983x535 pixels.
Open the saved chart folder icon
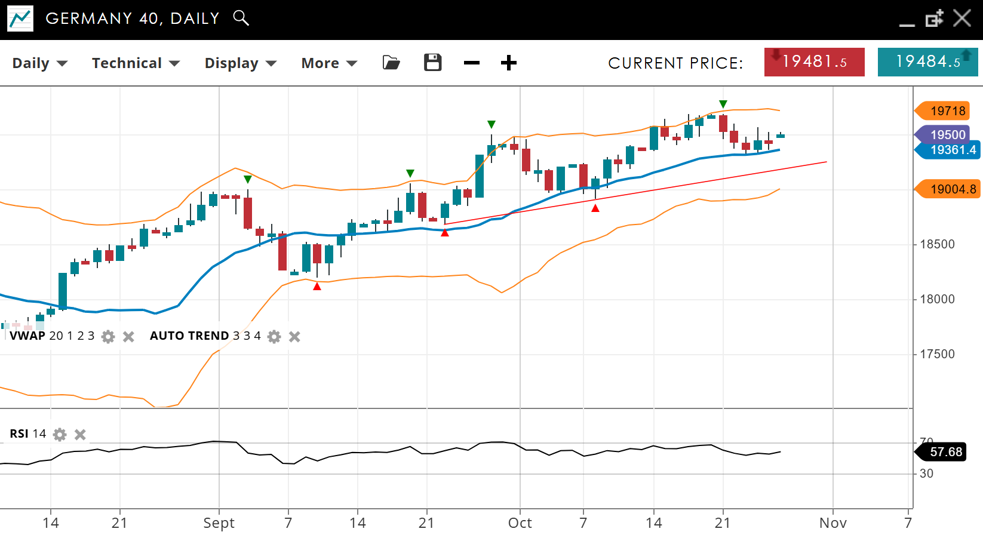tap(391, 63)
